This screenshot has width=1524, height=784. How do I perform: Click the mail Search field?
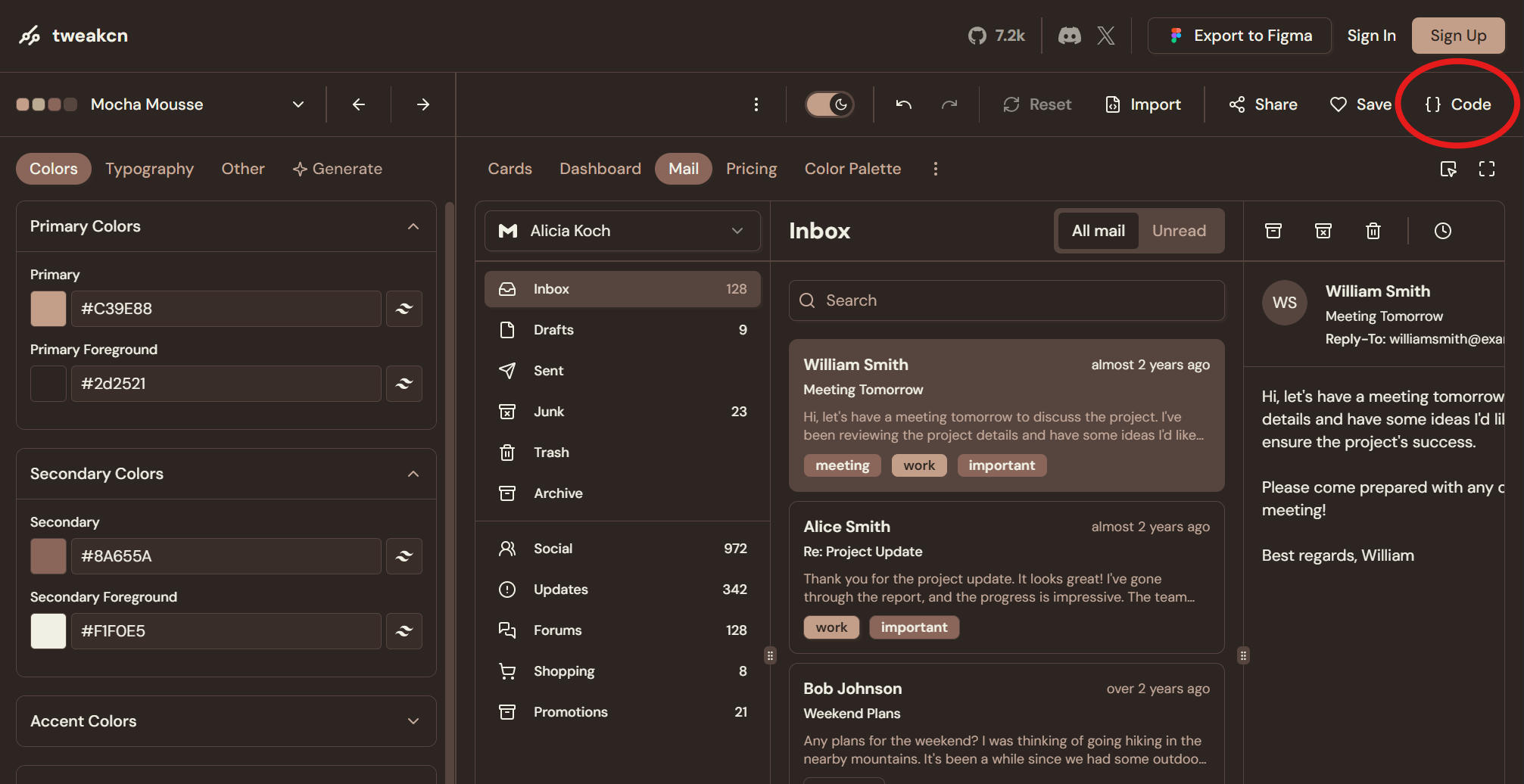[x=1006, y=300]
